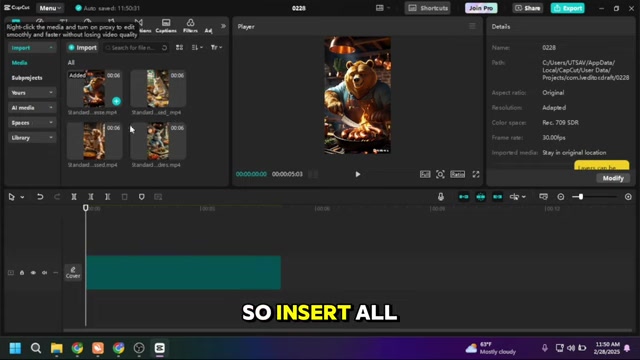Open the selection tool mode dropdown arrow
This screenshot has height=360, width=640.
point(22,197)
